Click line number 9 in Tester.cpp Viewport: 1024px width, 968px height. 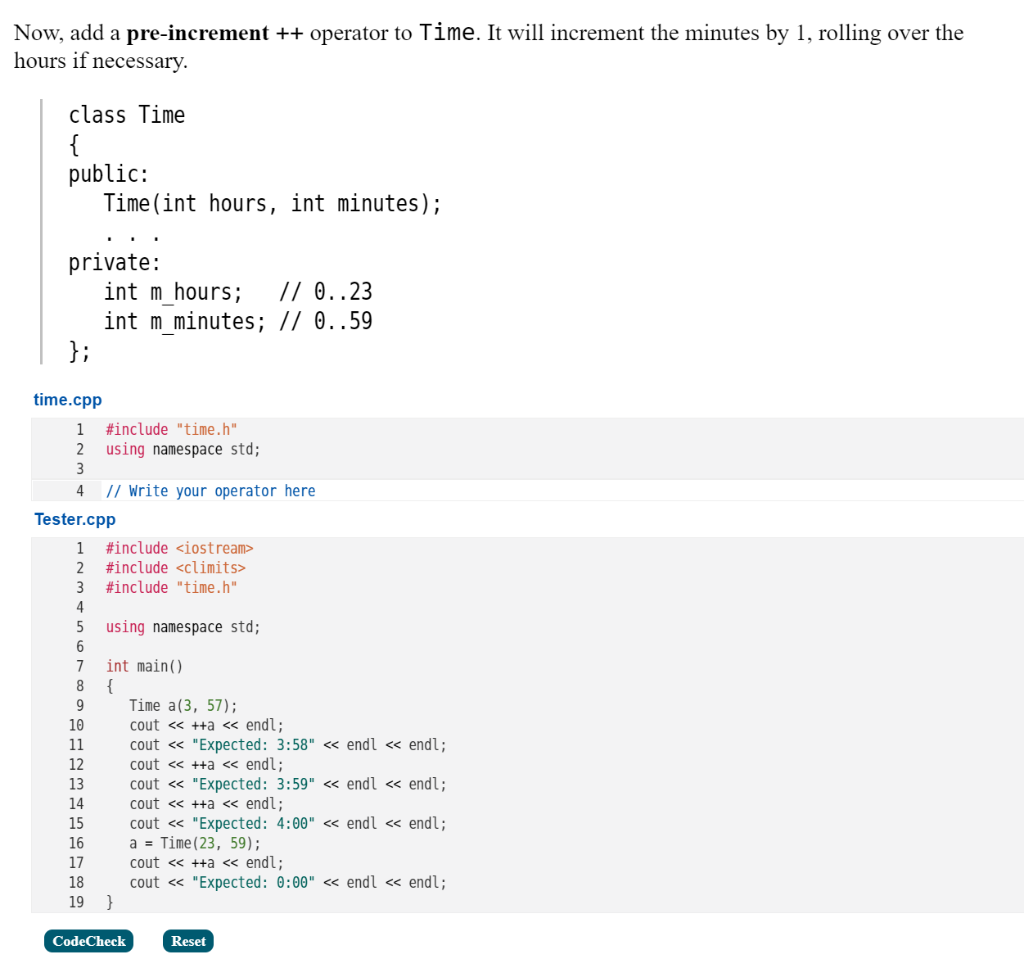click(x=80, y=705)
